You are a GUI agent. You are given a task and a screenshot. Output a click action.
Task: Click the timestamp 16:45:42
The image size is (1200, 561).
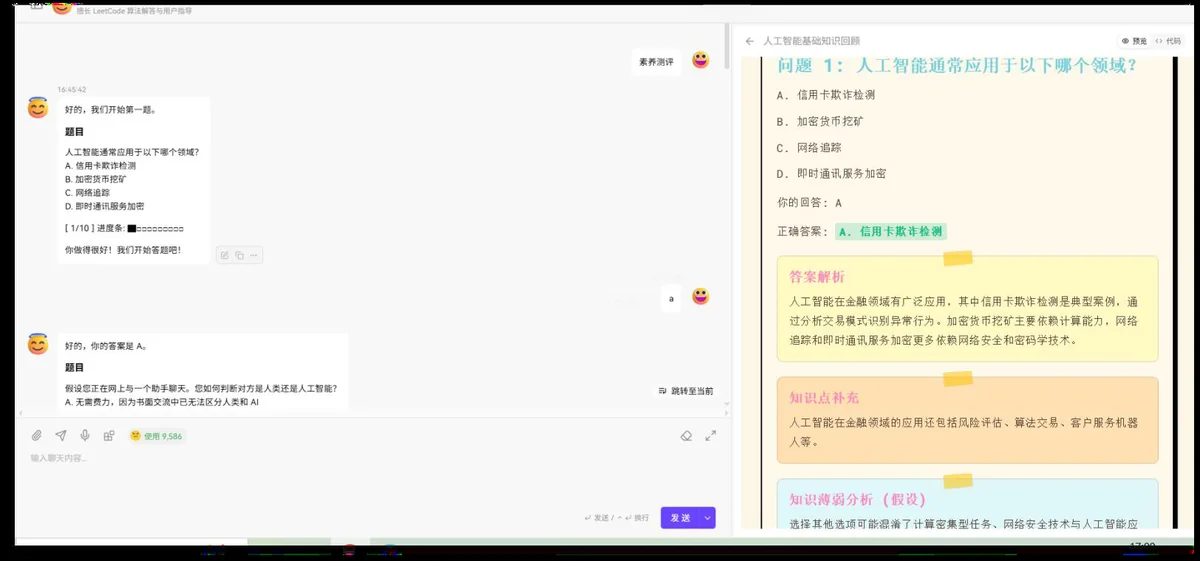[x=72, y=89]
